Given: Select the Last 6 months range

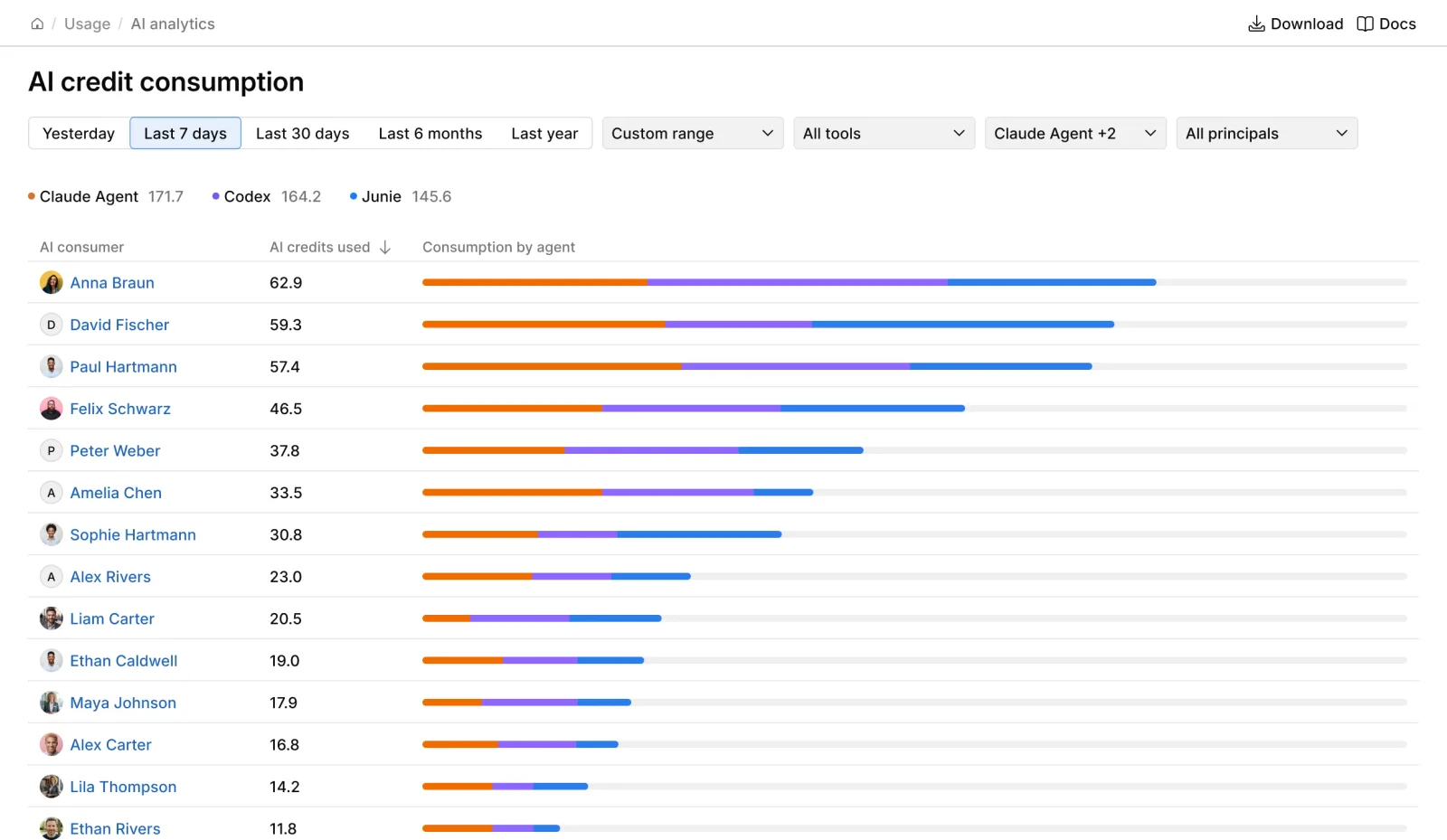Looking at the screenshot, I should pos(430,134).
